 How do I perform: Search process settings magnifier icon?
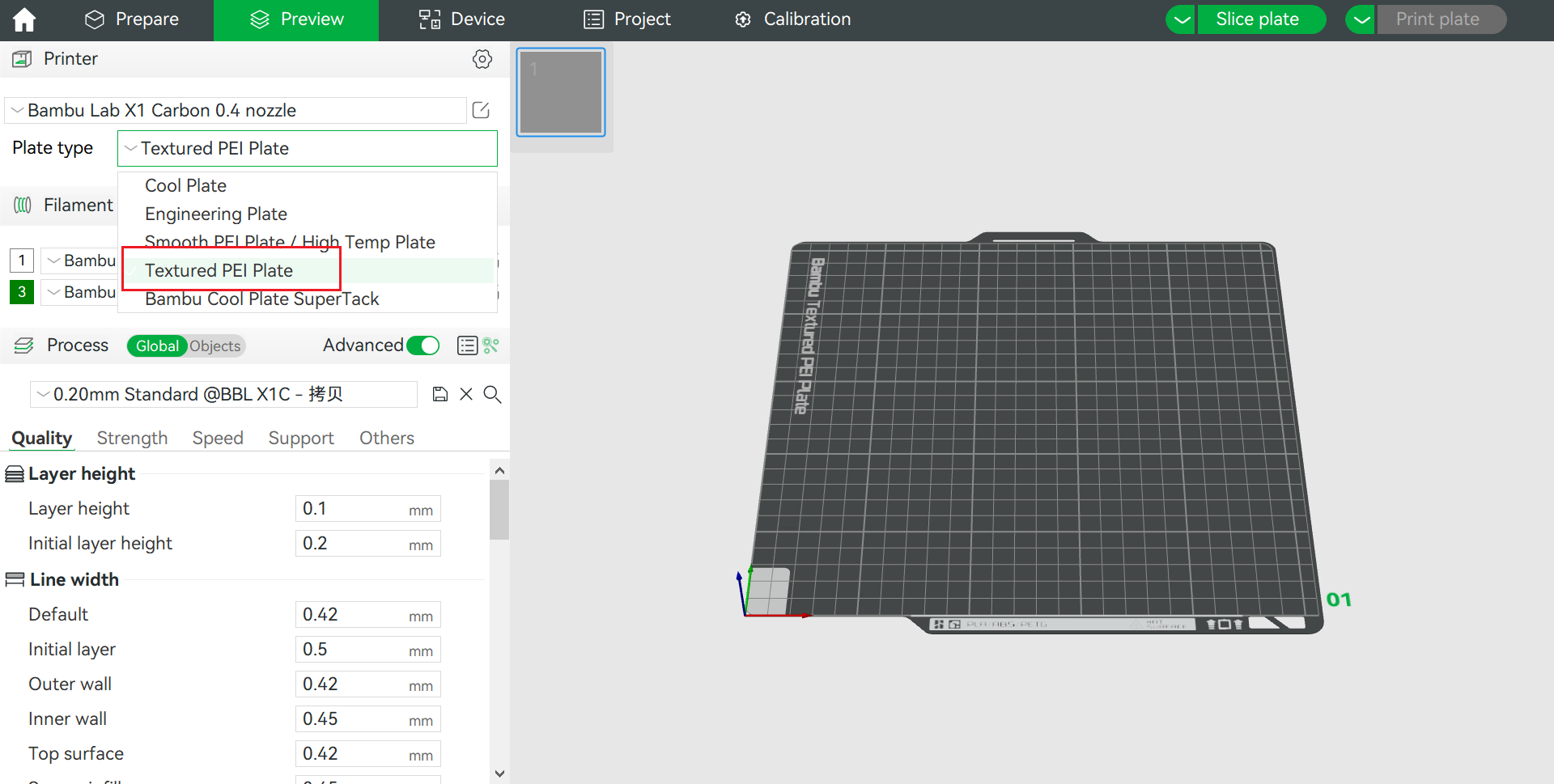pyautogui.click(x=492, y=394)
